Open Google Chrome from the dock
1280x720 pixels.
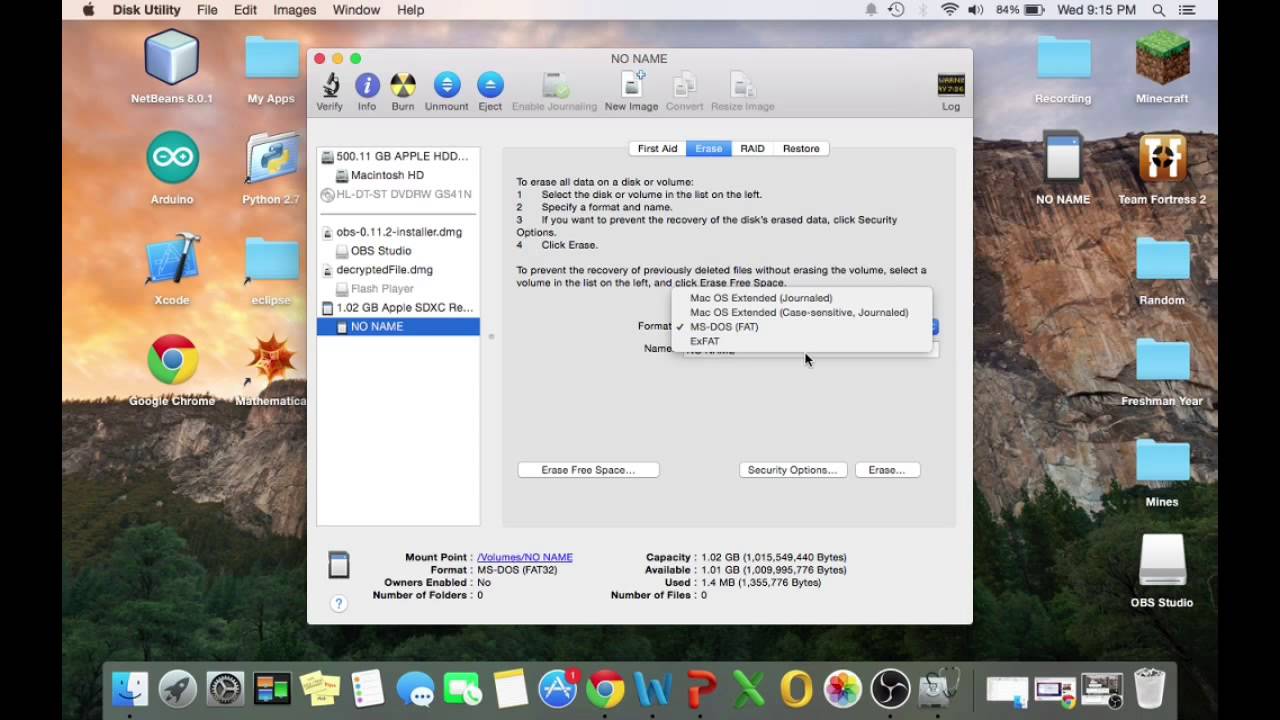605,688
